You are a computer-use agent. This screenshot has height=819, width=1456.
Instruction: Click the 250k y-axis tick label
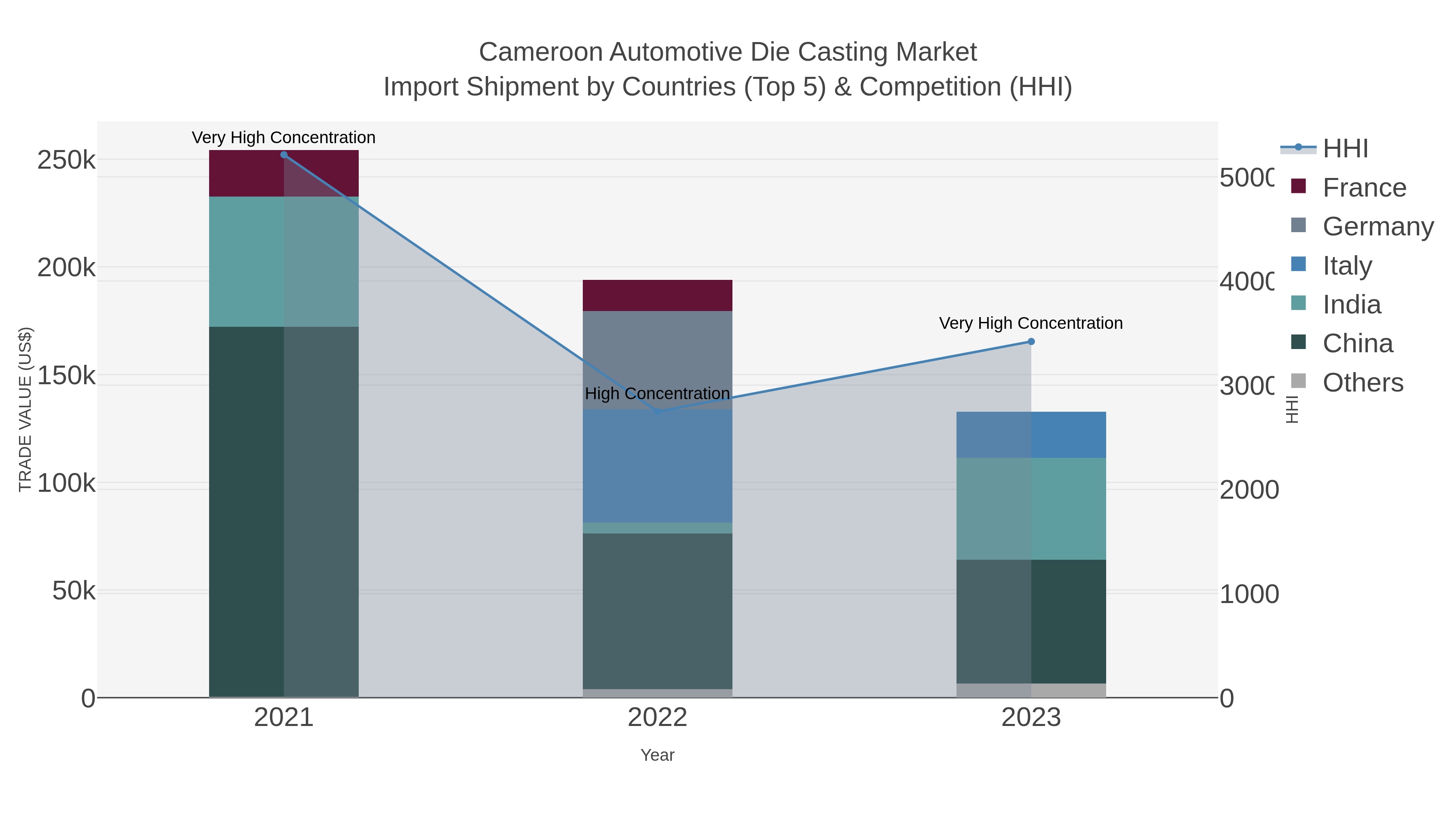click(66, 160)
